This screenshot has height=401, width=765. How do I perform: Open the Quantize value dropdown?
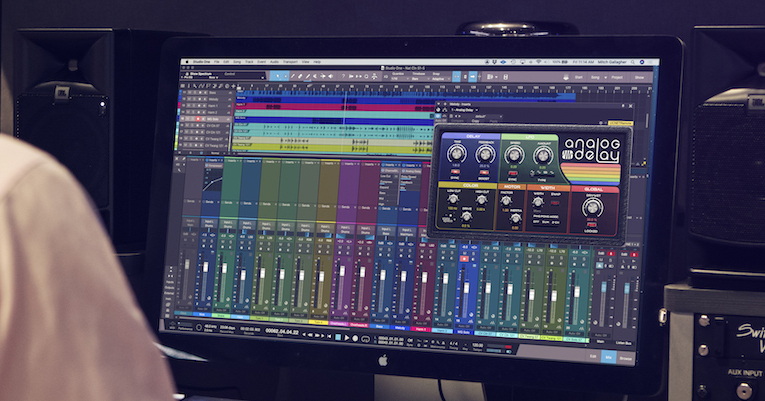[400, 79]
